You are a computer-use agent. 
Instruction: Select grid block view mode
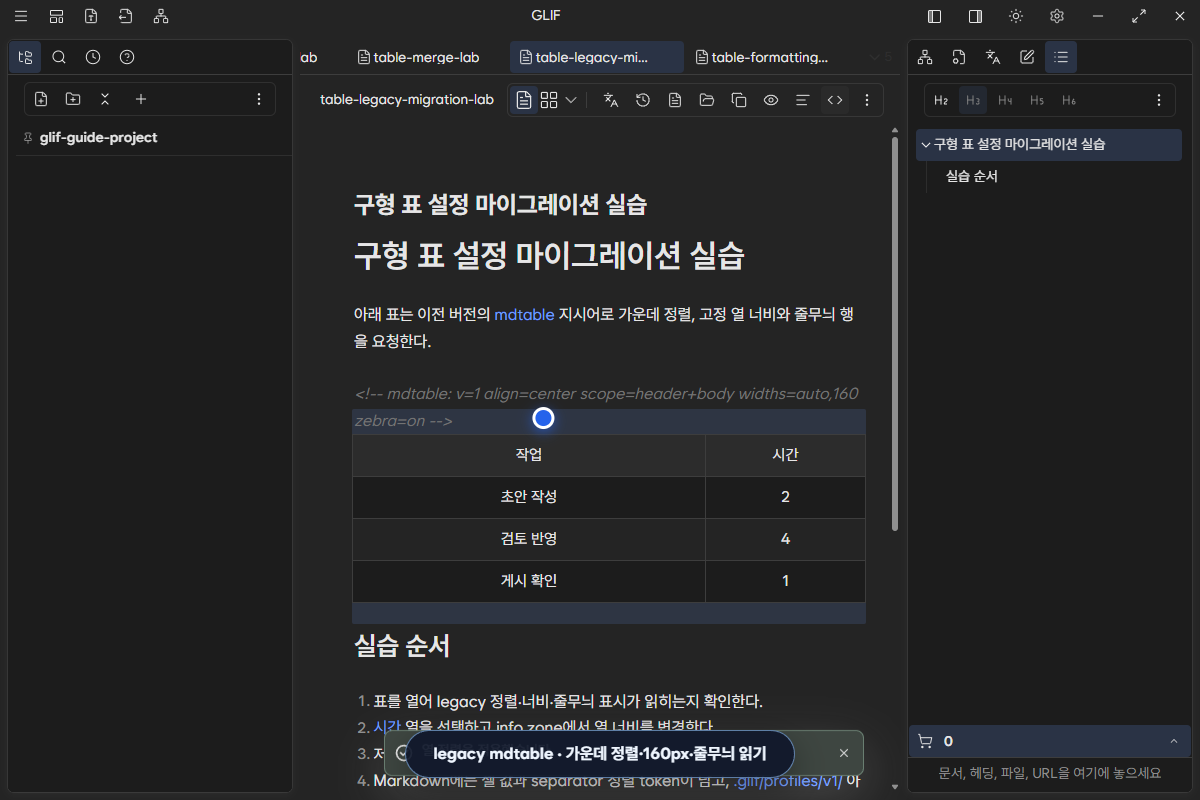pyautogui.click(x=549, y=100)
